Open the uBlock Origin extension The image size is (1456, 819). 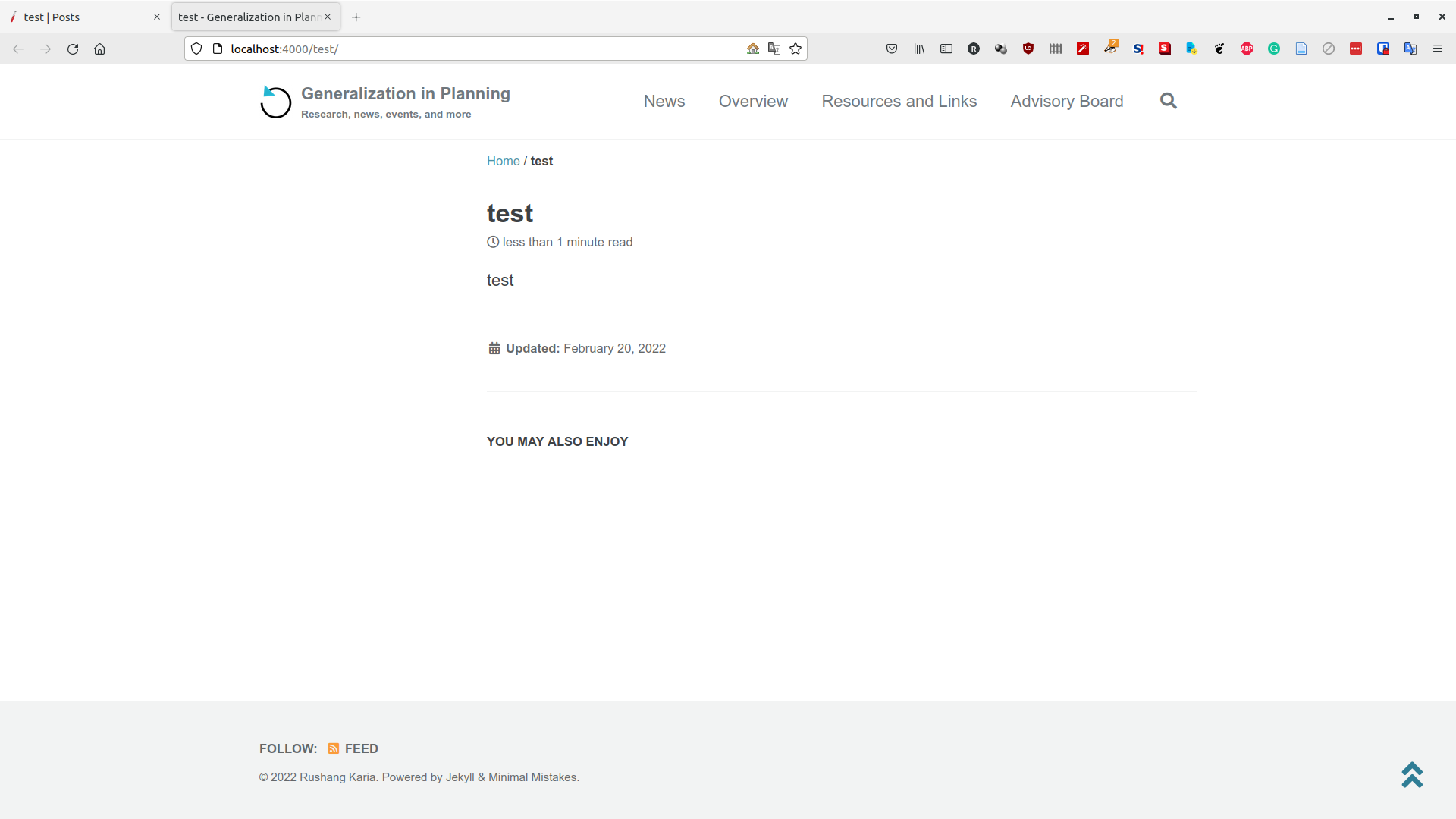coord(1028,49)
